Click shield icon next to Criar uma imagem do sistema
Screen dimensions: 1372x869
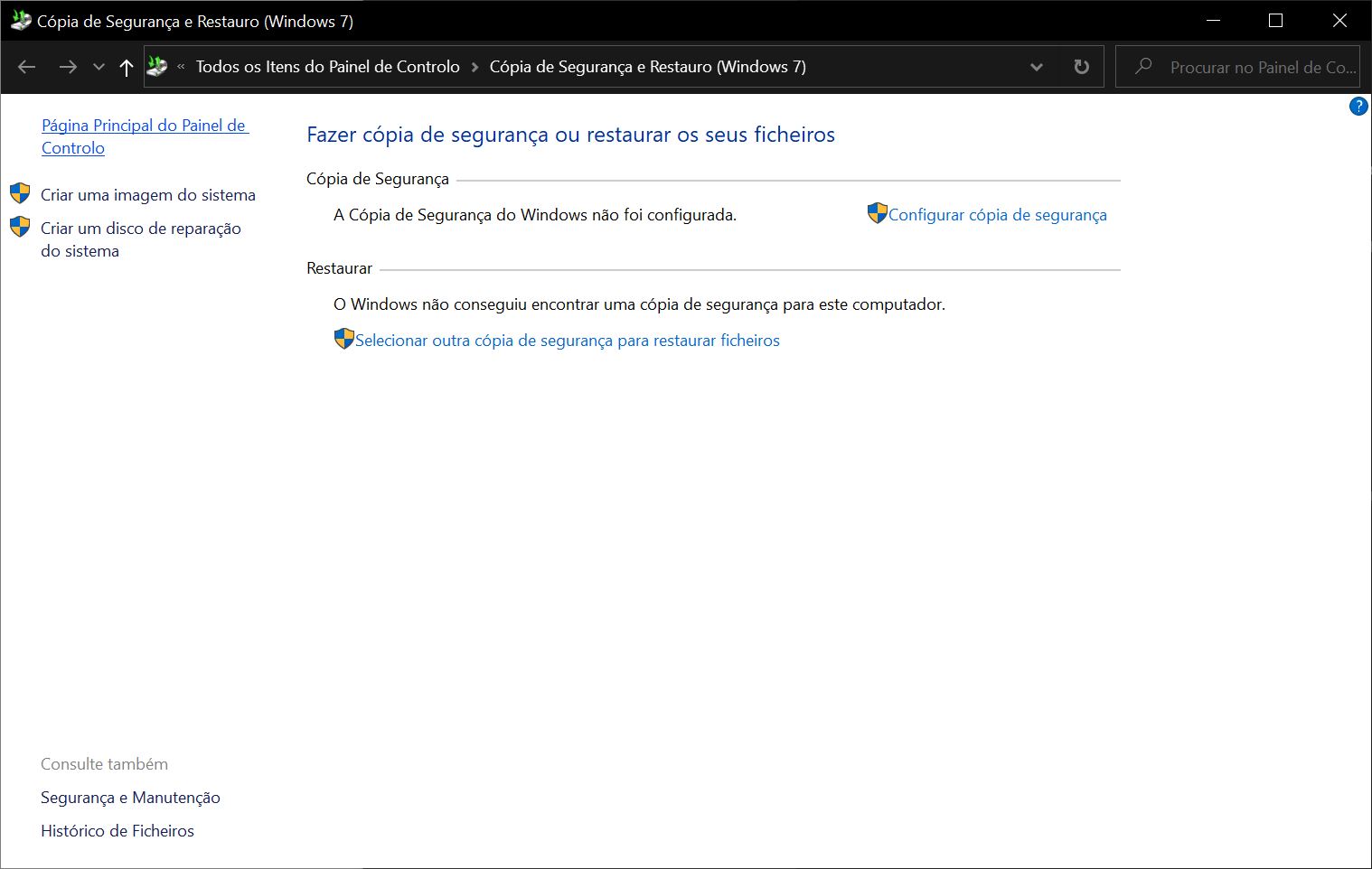click(x=20, y=193)
